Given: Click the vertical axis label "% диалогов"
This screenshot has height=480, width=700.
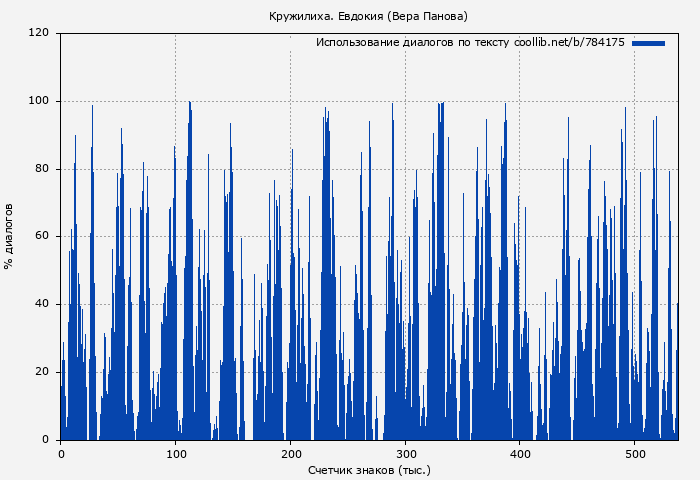Looking at the screenshot, I should [10, 236].
